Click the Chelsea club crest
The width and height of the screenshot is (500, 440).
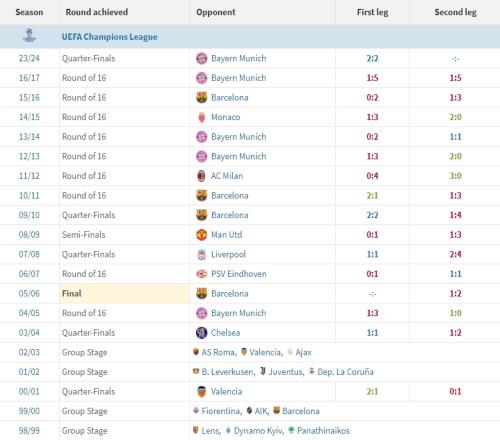201,333
